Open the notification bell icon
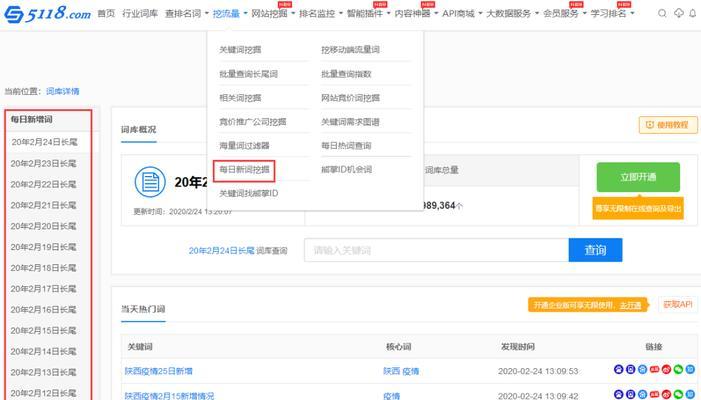The width and height of the screenshot is (701, 400). click(x=693, y=13)
